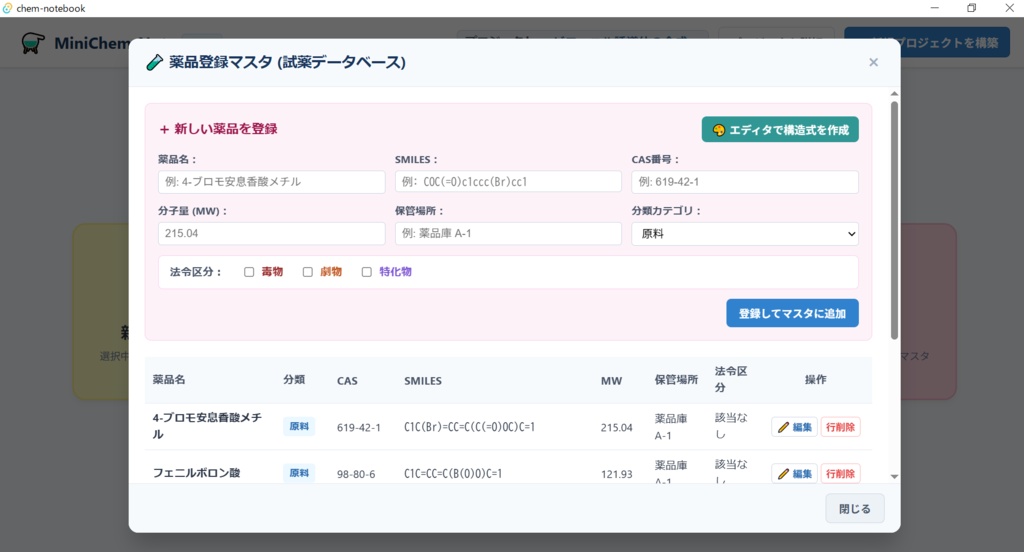The height and width of the screenshot is (552, 1024).
Task: Click the 薬品名 input field
Action: [x=272, y=182]
